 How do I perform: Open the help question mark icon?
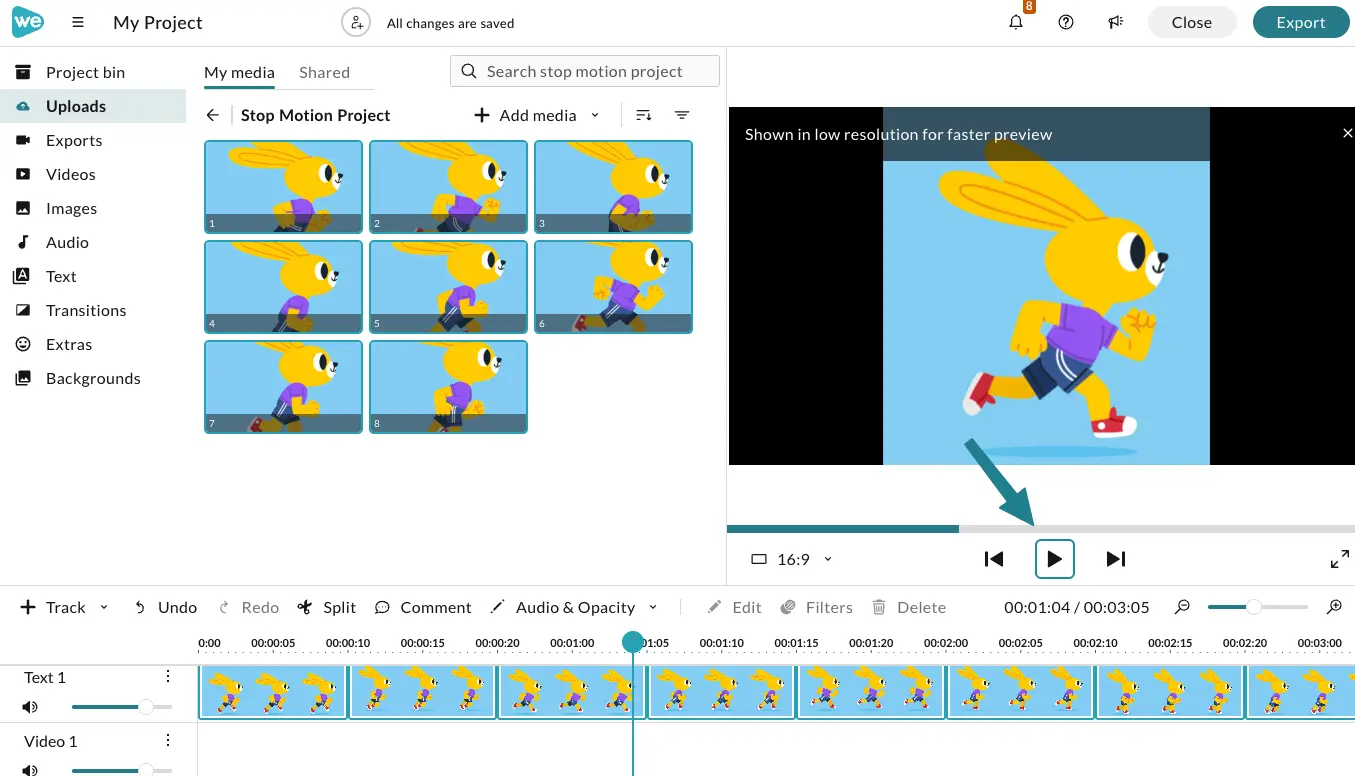click(x=1066, y=22)
